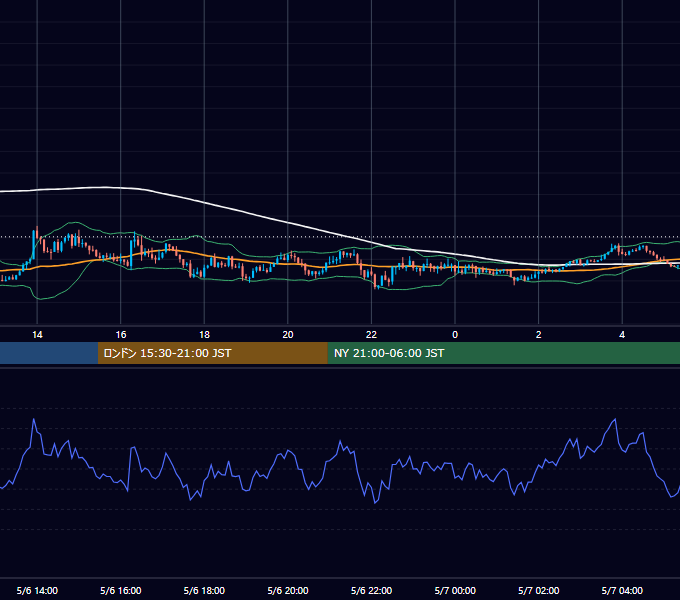Image resolution: width=680 pixels, height=600 pixels.
Task: Click the NY 21:00-06:00 JST session bar
Action: point(503,353)
